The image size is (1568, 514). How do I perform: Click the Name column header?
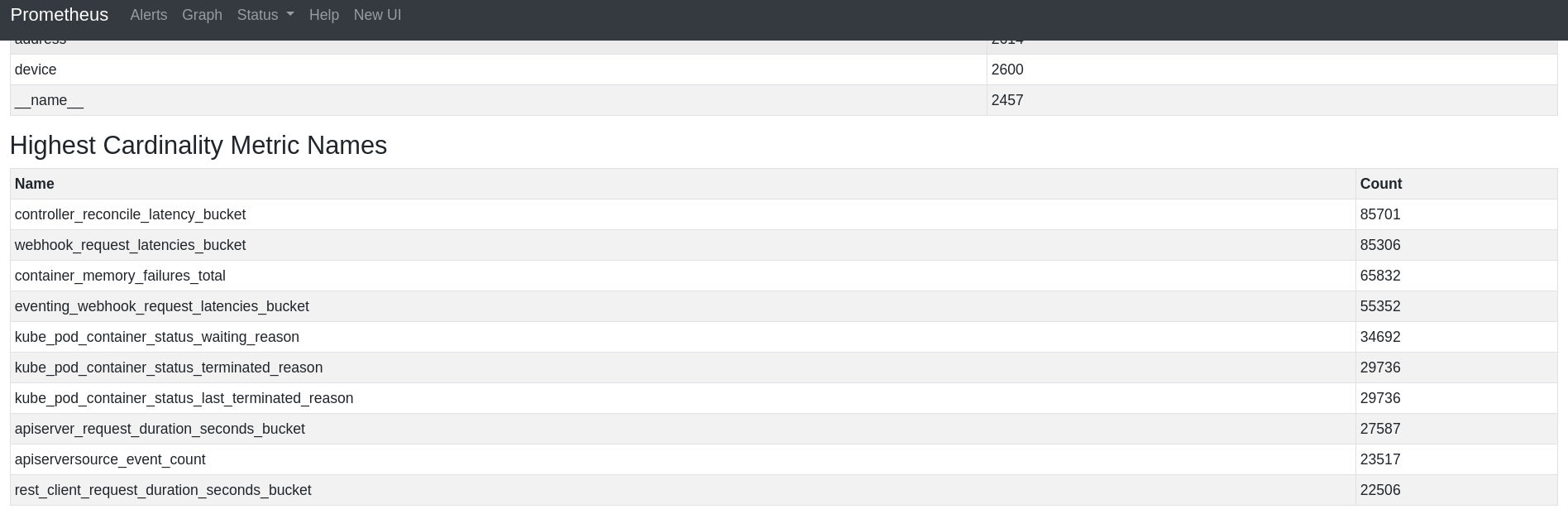(35, 184)
